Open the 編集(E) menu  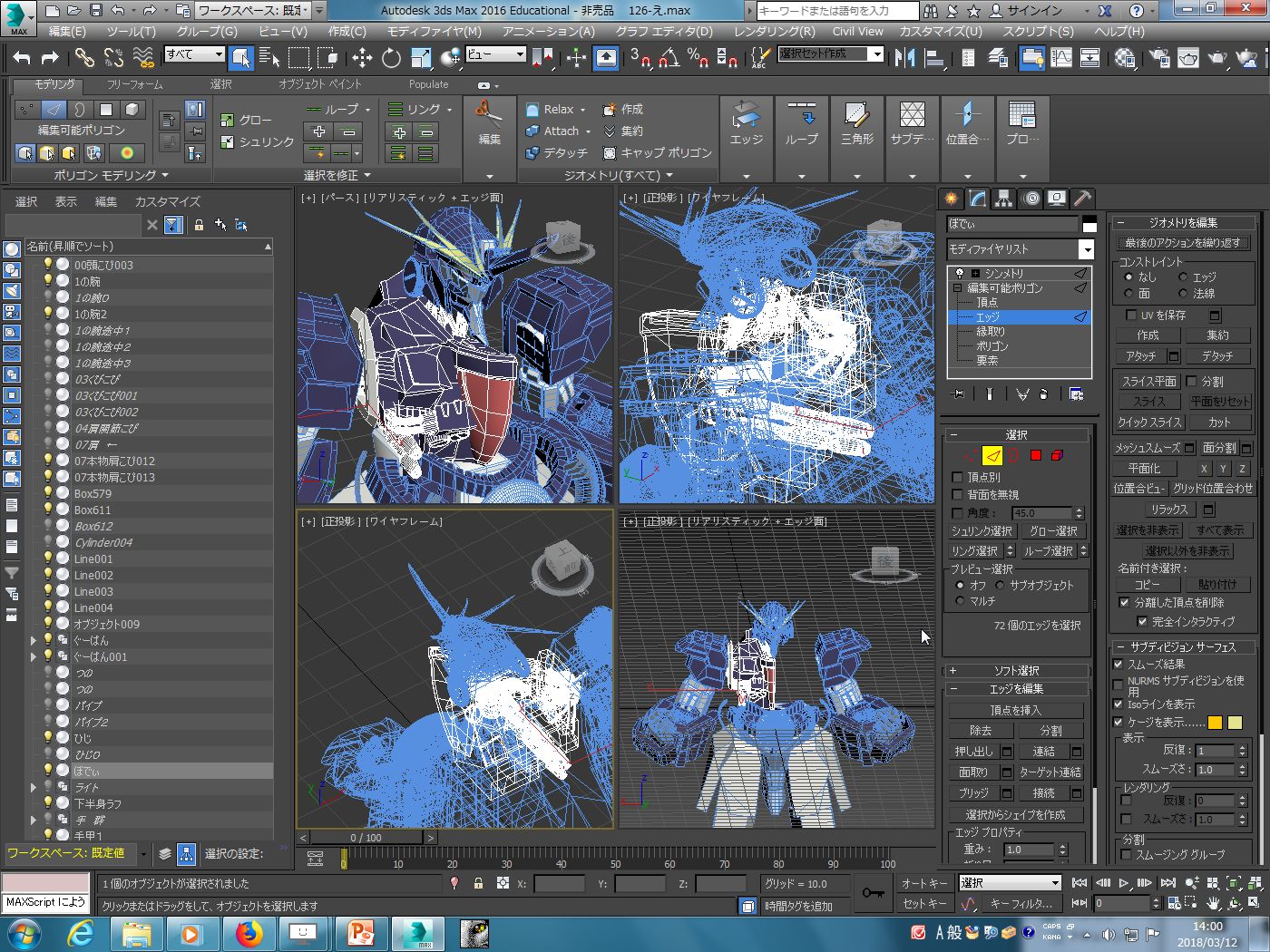point(67,31)
